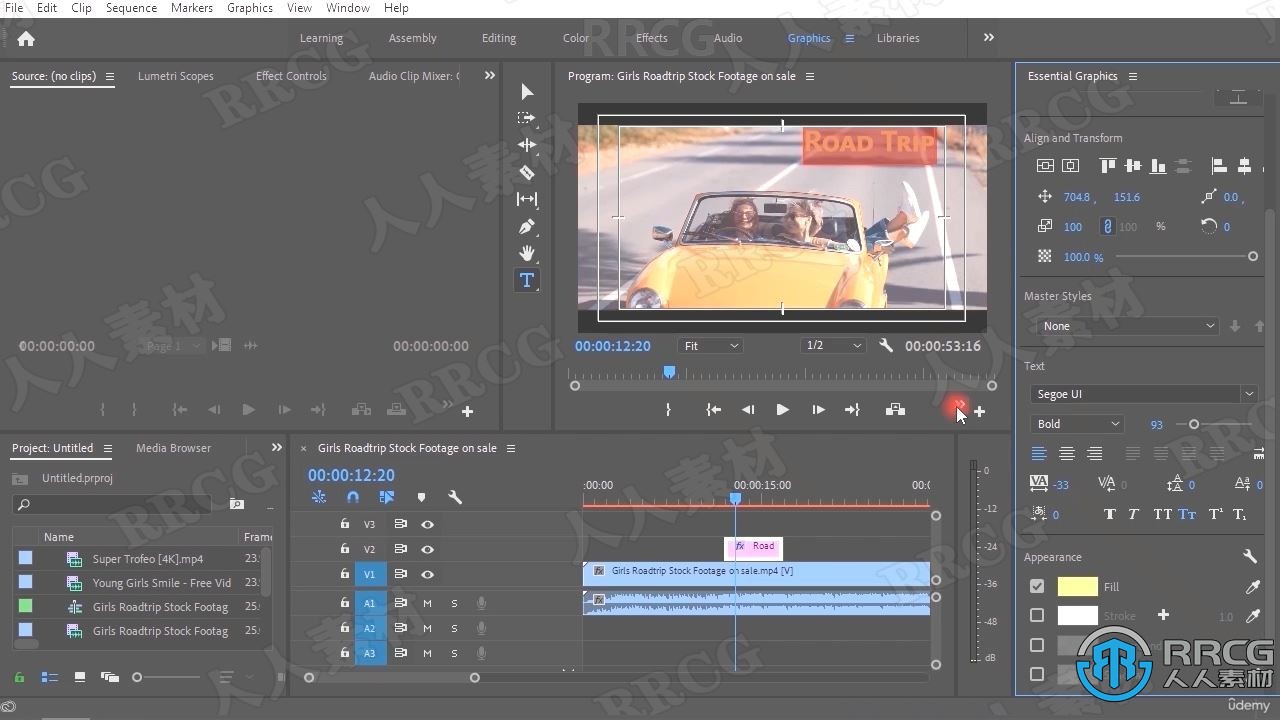Open timeline display settings wrench
This screenshot has height=720, width=1280.
coord(454,497)
